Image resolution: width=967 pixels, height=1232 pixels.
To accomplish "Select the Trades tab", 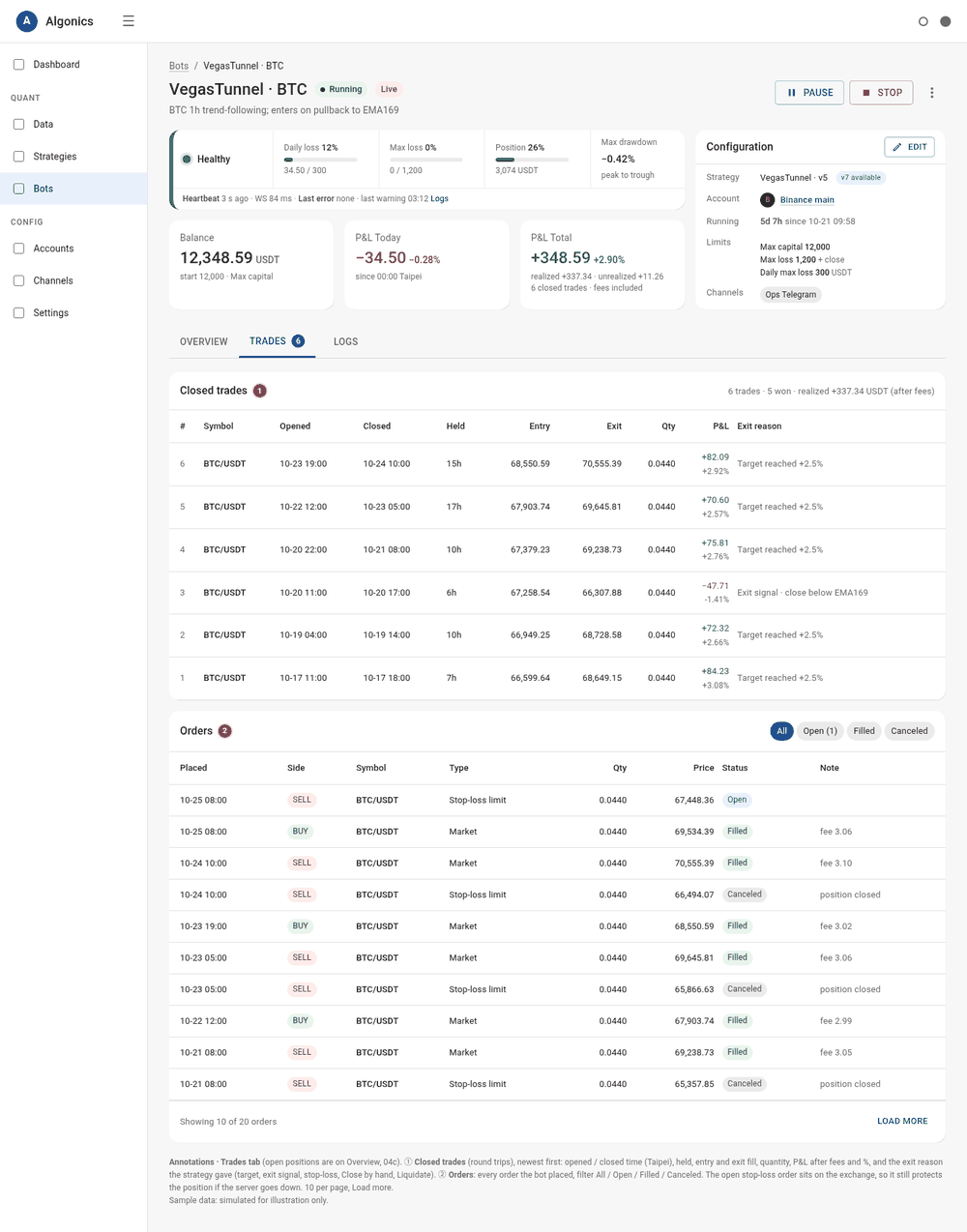I will [x=277, y=341].
